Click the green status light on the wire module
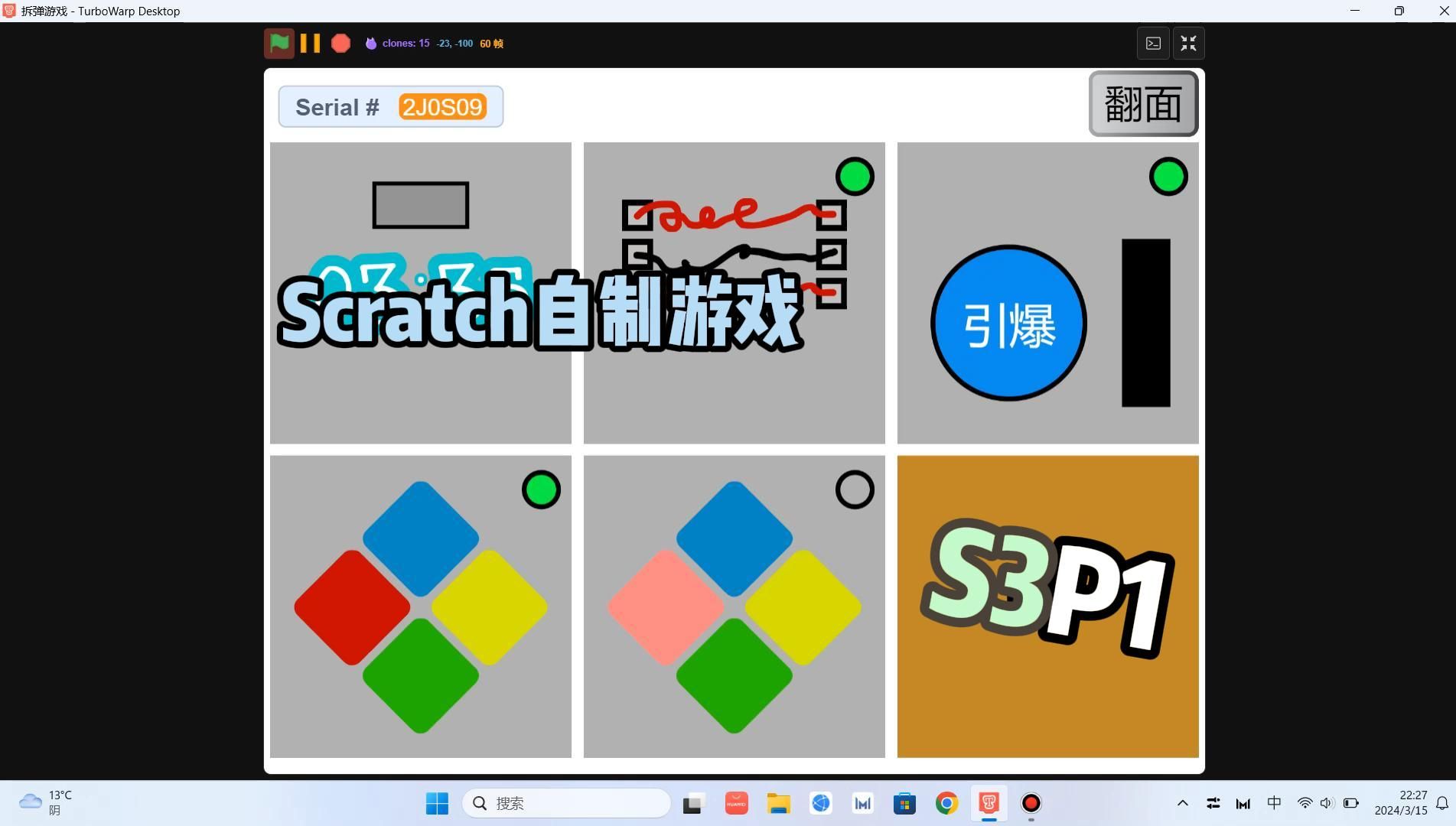The image size is (1456, 826). pyautogui.click(x=855, y=177)
